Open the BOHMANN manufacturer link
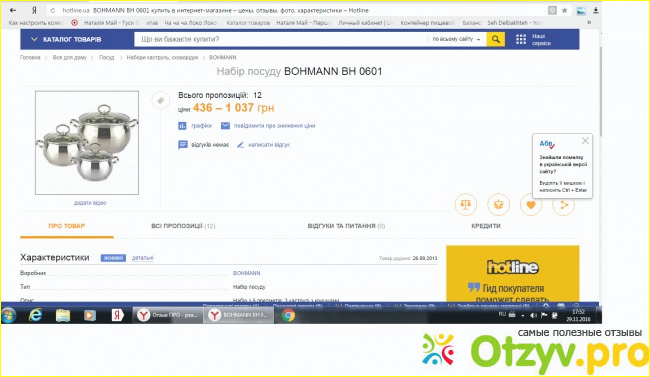650x377 pixels. pos(247,273)
